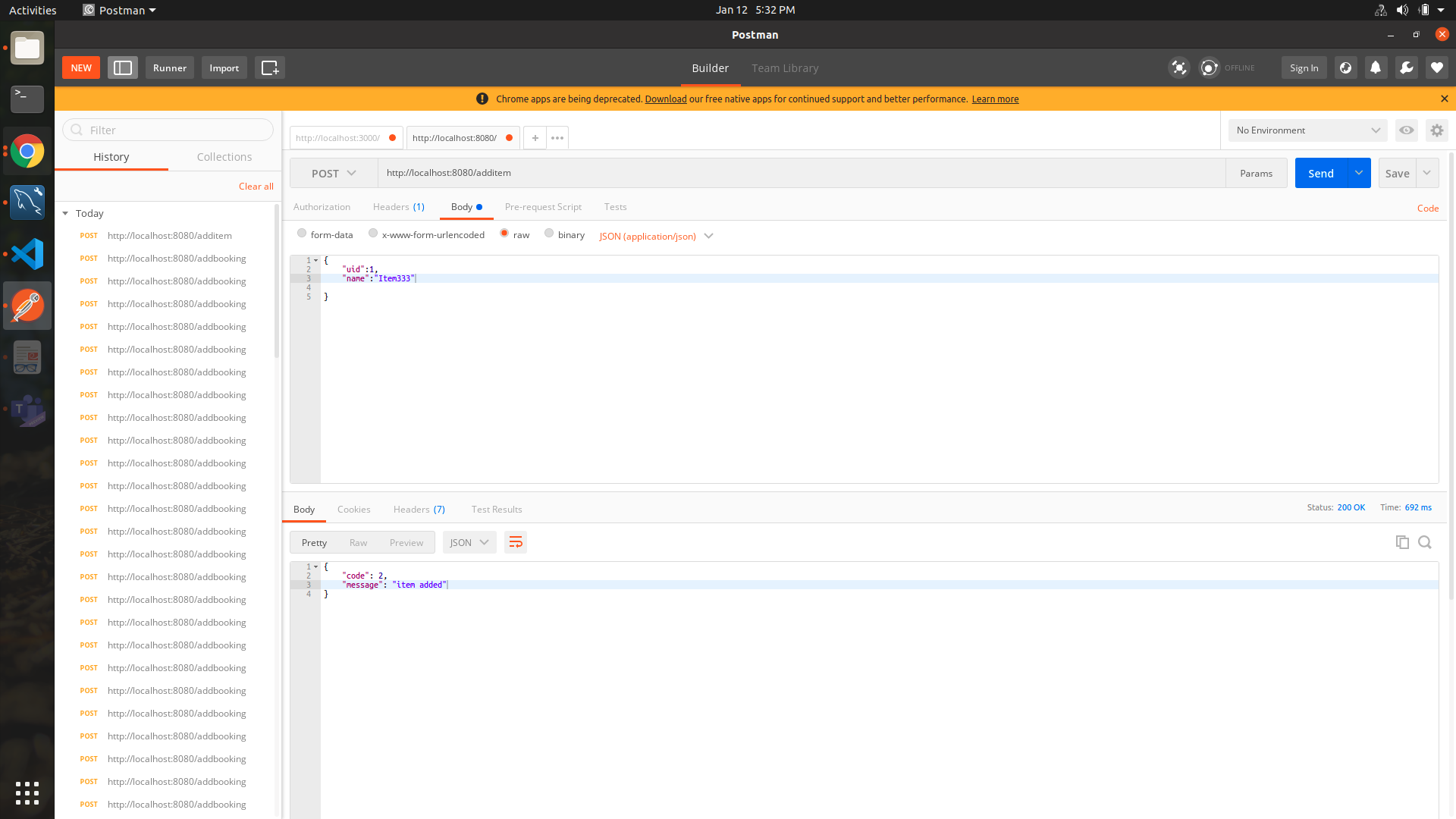Click Clear all in history
The width and height of the screenshot is (1456, 819).
tap(256, 186)
